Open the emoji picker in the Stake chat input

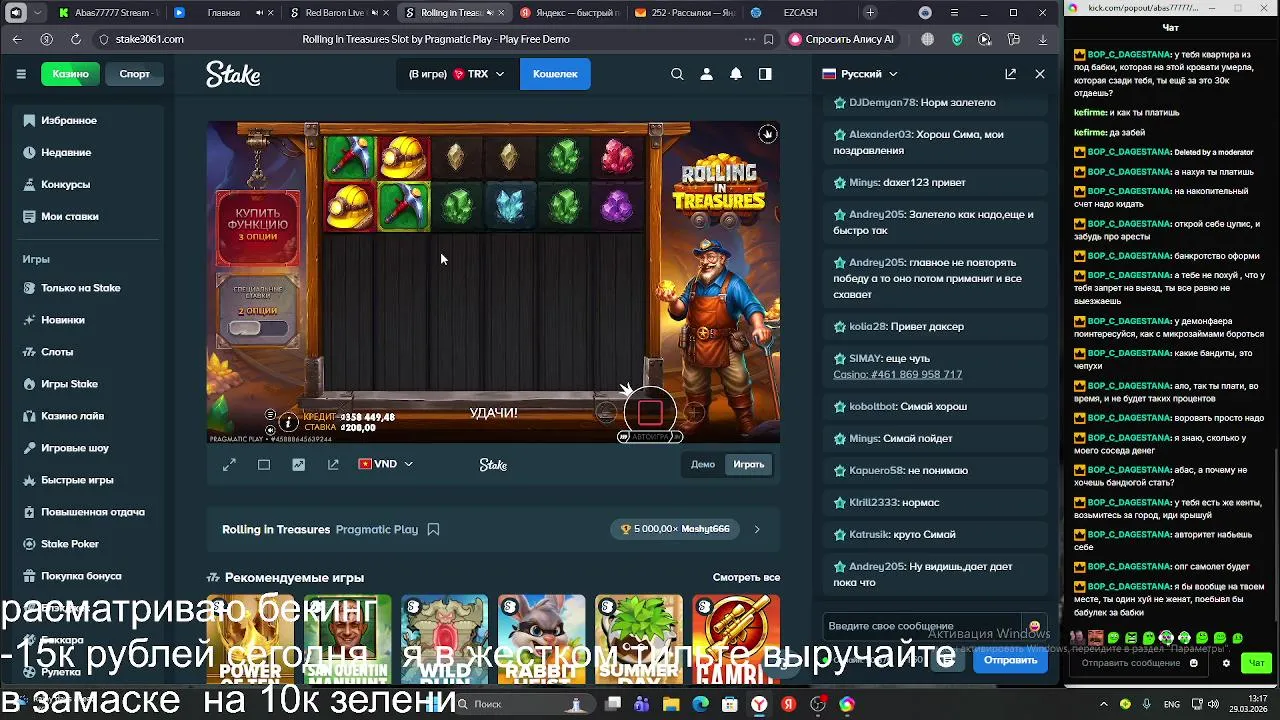point(1034,627)
